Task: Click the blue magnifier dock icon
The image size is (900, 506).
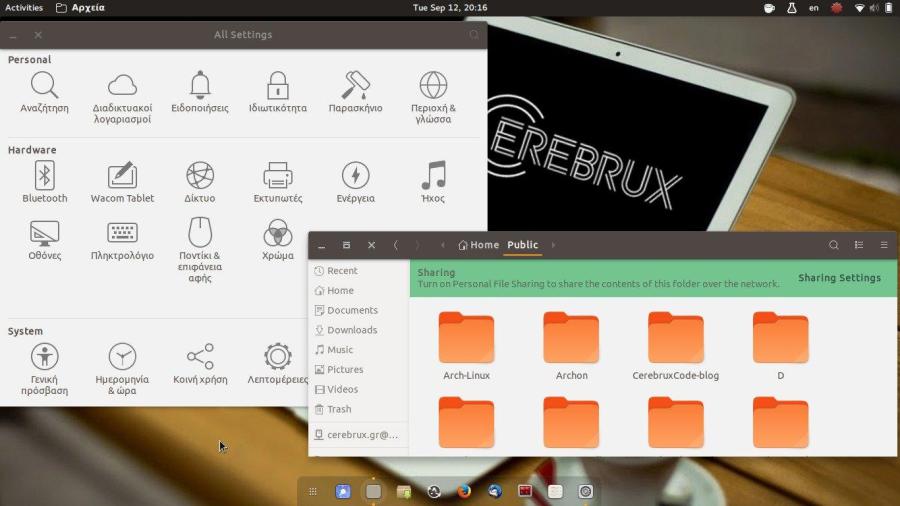Action: [x=343, y=492]
